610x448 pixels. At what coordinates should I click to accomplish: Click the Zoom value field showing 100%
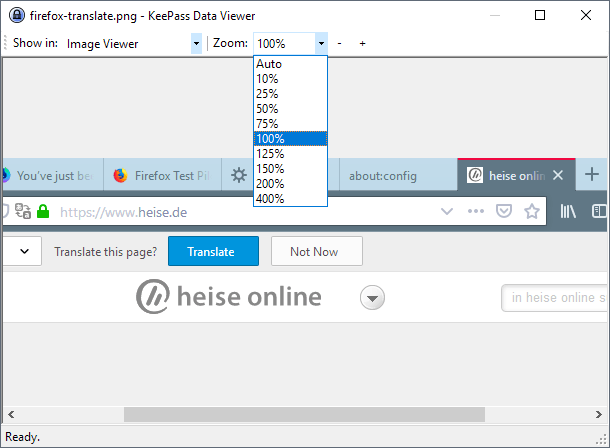285,44
